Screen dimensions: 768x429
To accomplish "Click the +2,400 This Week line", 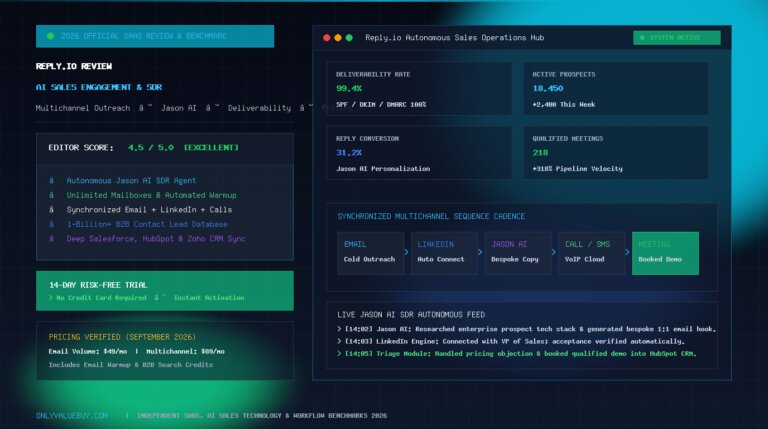I will [564, 104].
